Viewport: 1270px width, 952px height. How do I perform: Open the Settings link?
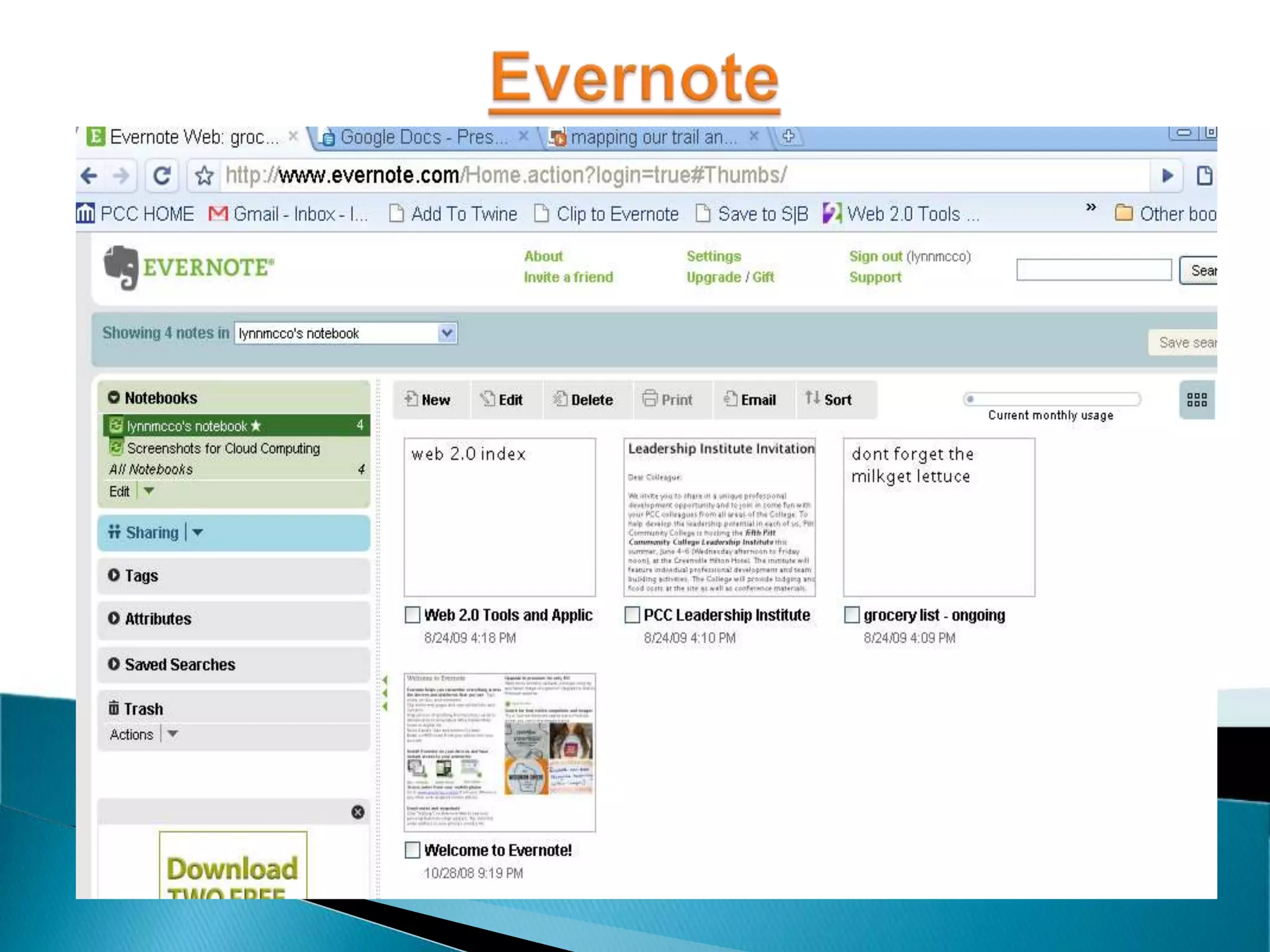pos(714,256)
